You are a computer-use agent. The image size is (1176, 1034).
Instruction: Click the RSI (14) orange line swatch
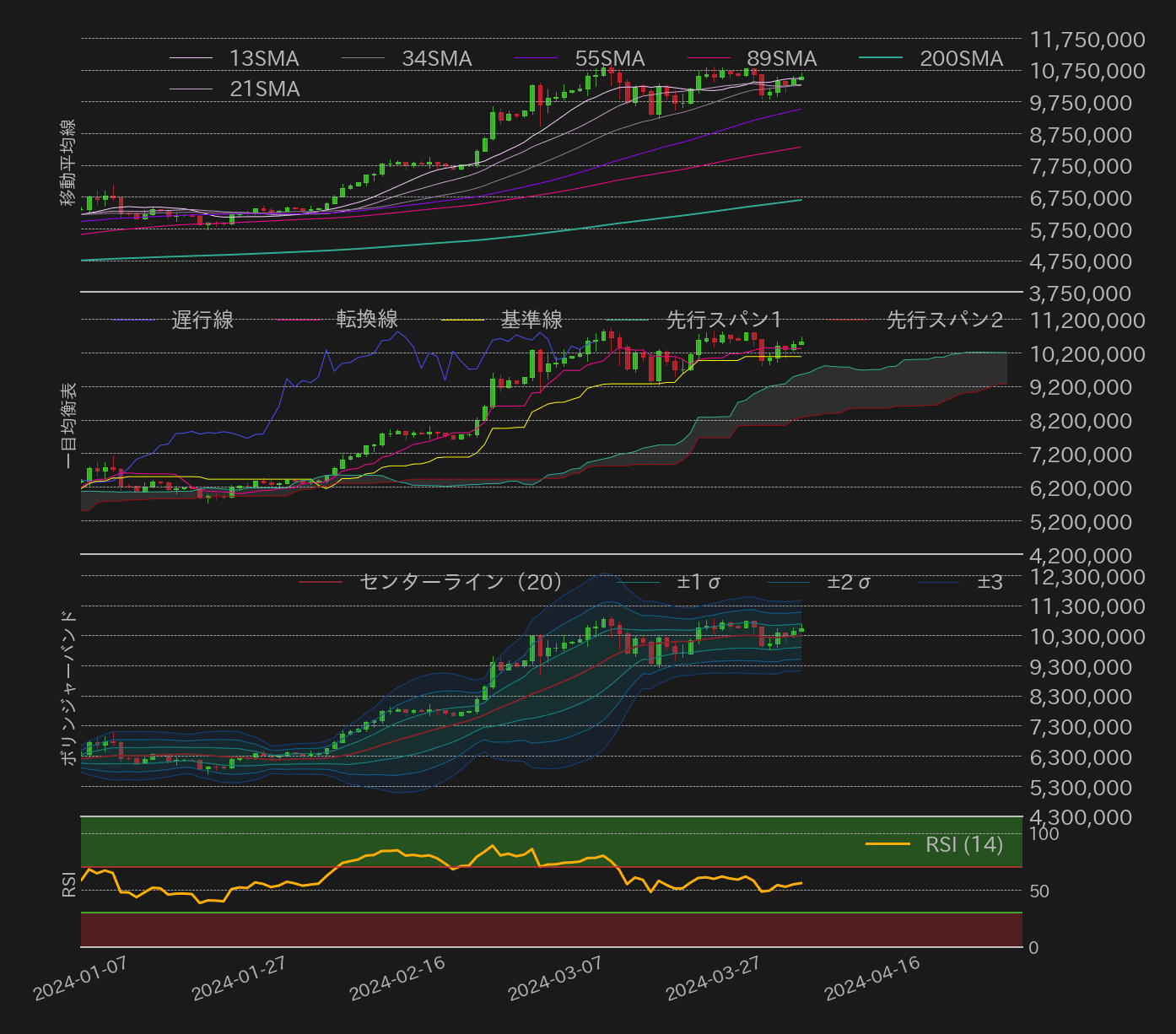point(887,844)
